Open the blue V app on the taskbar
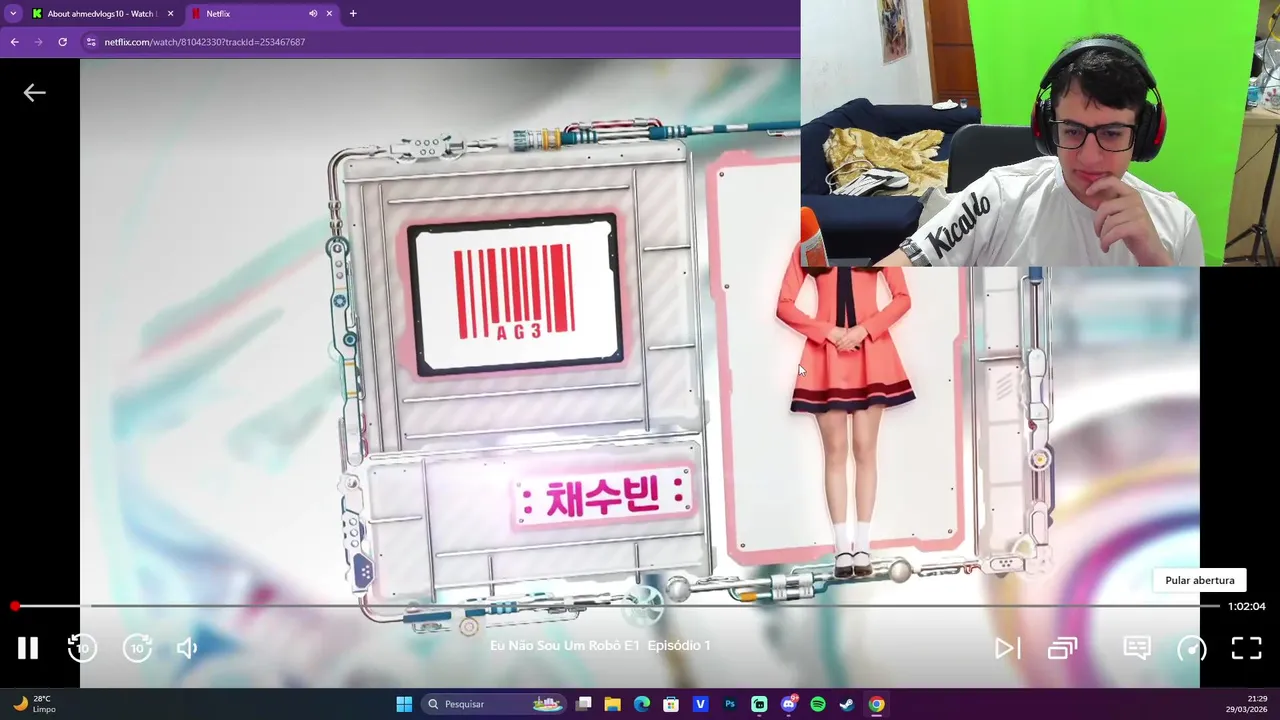Image resolution: width=1280 pixels, height=720 pixels. point(700,704)
